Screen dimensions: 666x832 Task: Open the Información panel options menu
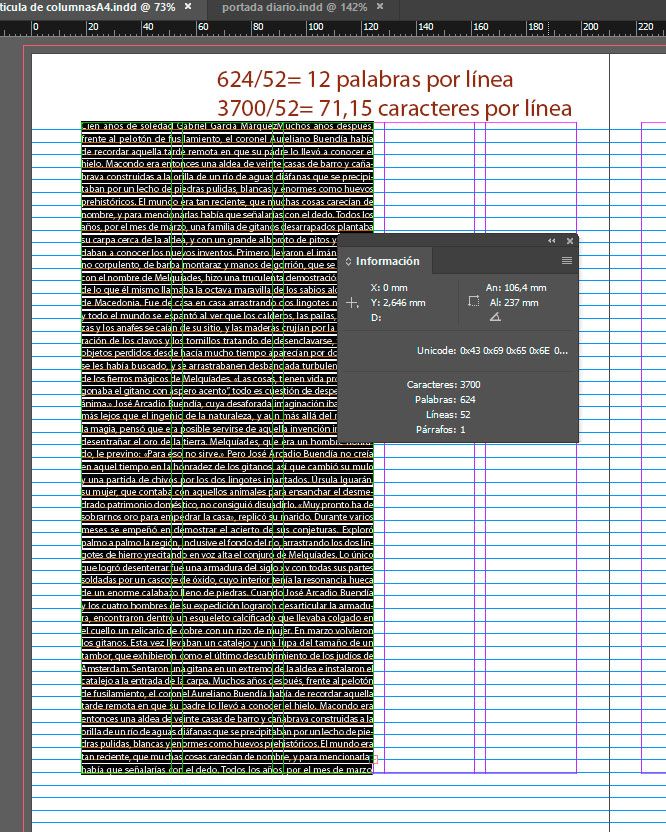(x=566, y=261)
